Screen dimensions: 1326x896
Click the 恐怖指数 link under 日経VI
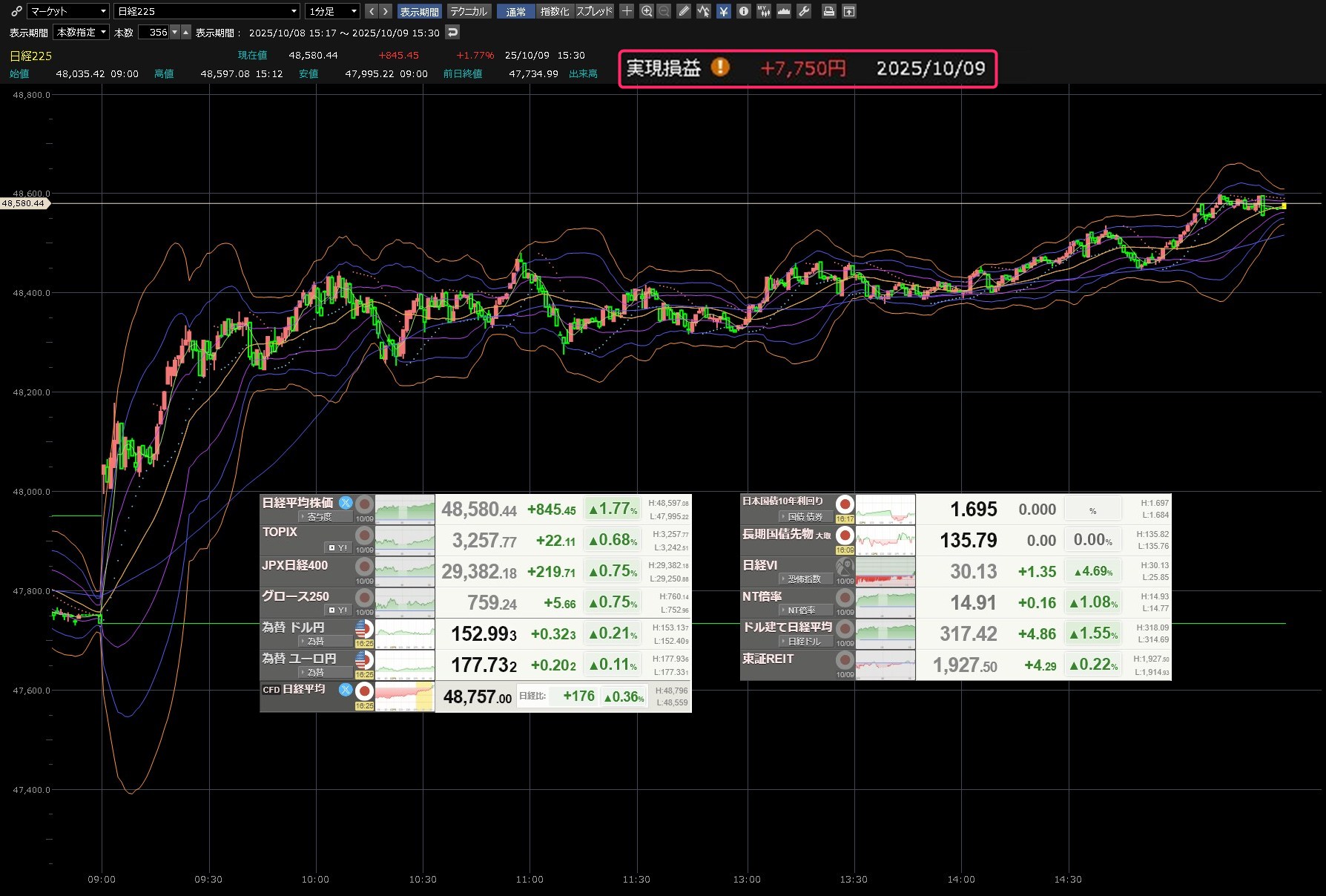(804, 579)
